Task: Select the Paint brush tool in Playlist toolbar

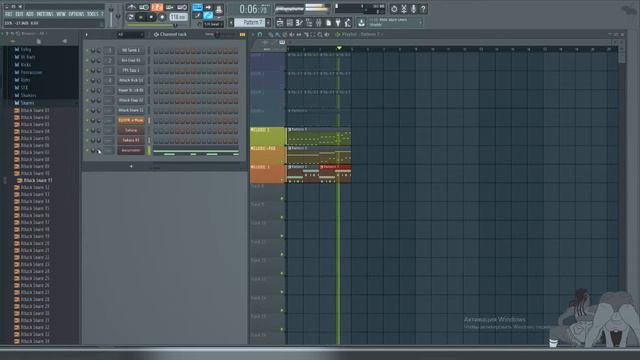Action: 278,35
